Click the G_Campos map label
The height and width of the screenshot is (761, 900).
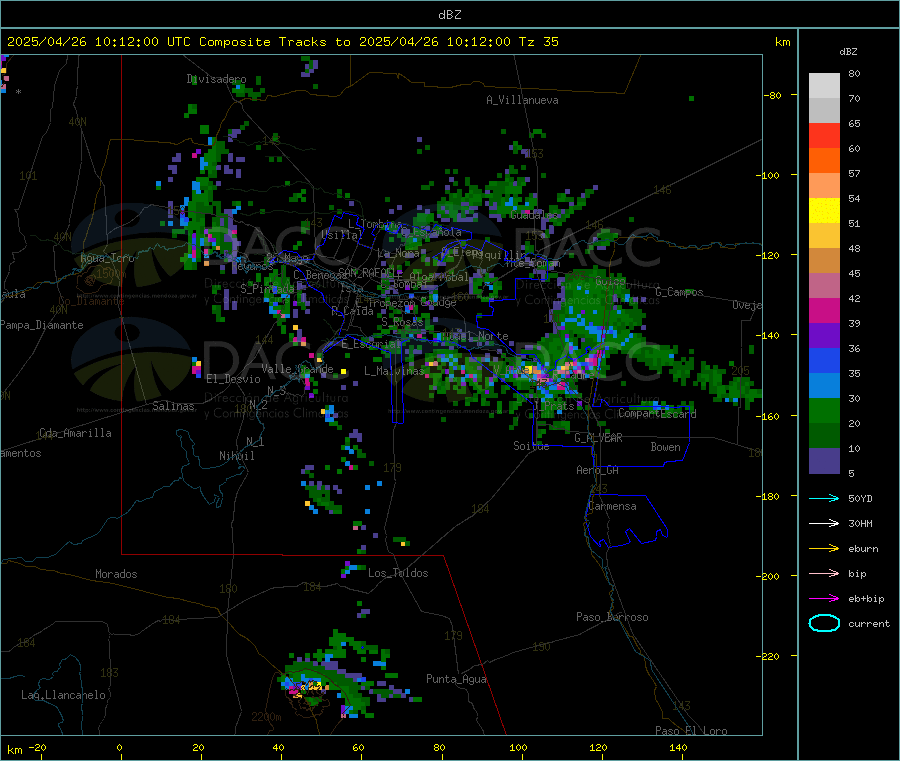click(679, 292)
